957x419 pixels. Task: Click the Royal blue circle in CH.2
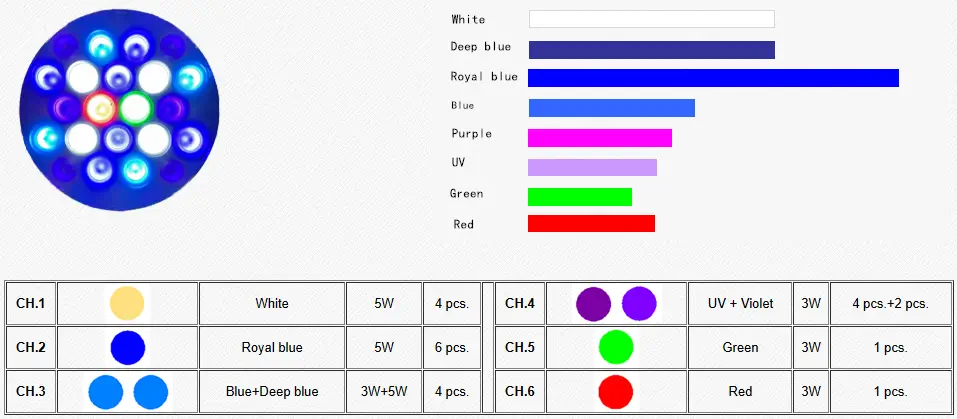tap(127, 348)
